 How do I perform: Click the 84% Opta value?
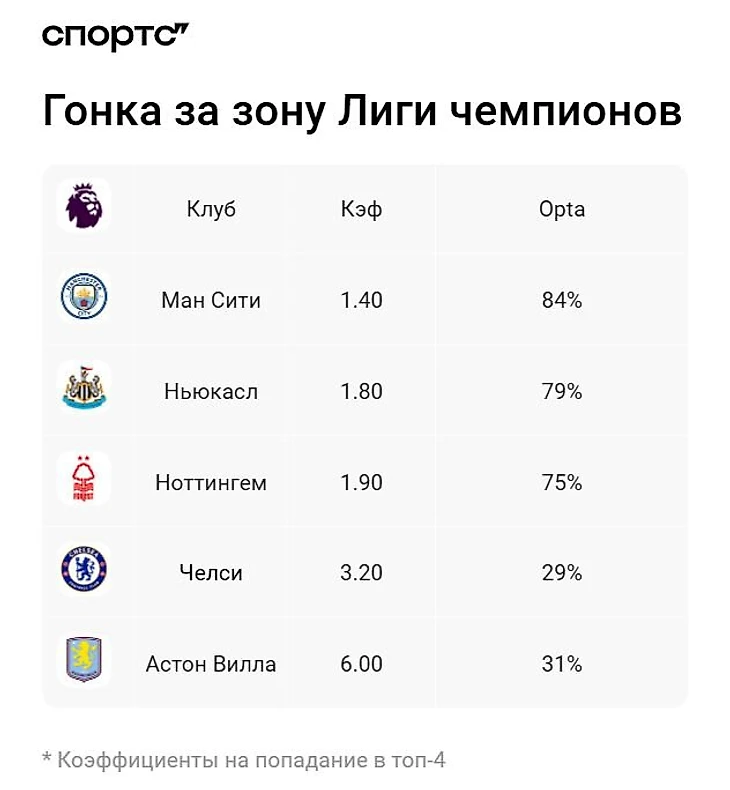[x=562, y=300]
